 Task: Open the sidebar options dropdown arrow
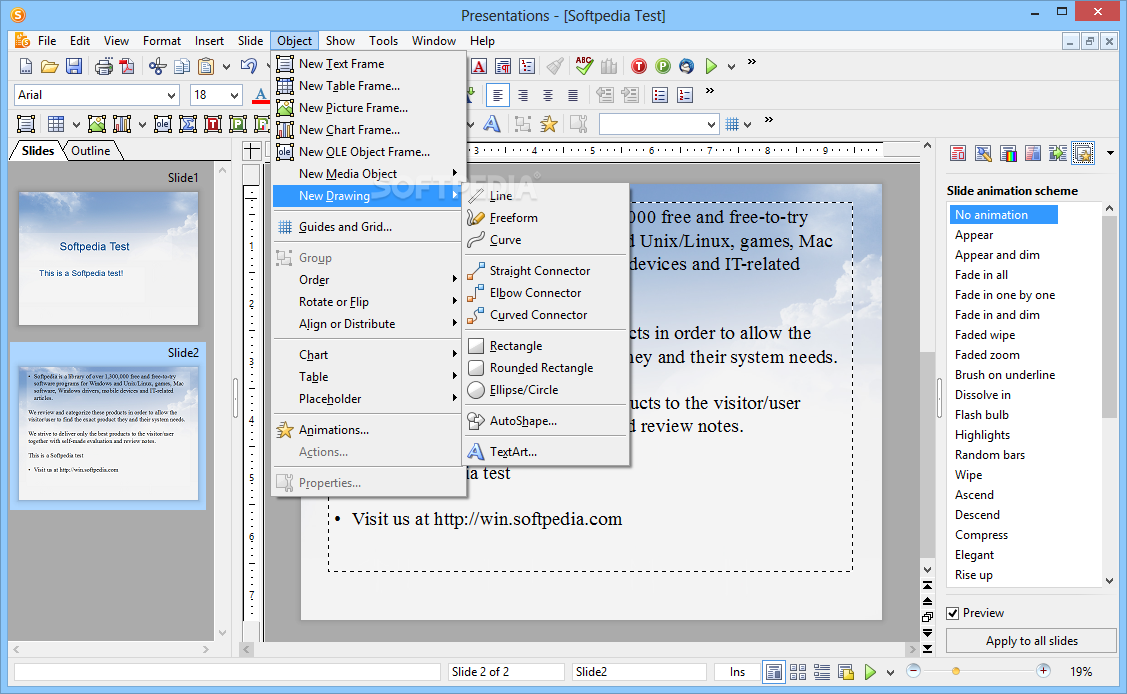1110,152
